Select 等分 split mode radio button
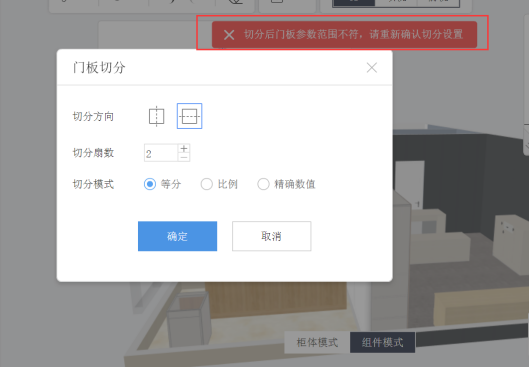This screenshot has width=530, height=368. pos(150,184)
